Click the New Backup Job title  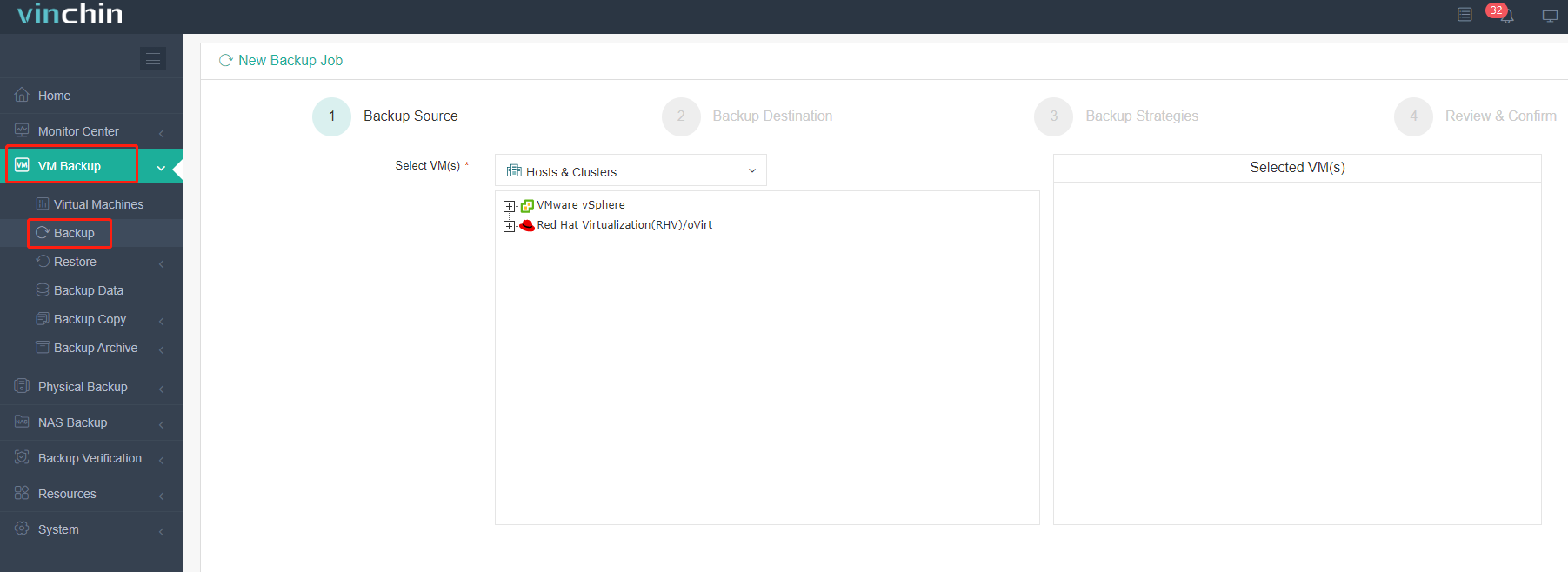point(290,60)
